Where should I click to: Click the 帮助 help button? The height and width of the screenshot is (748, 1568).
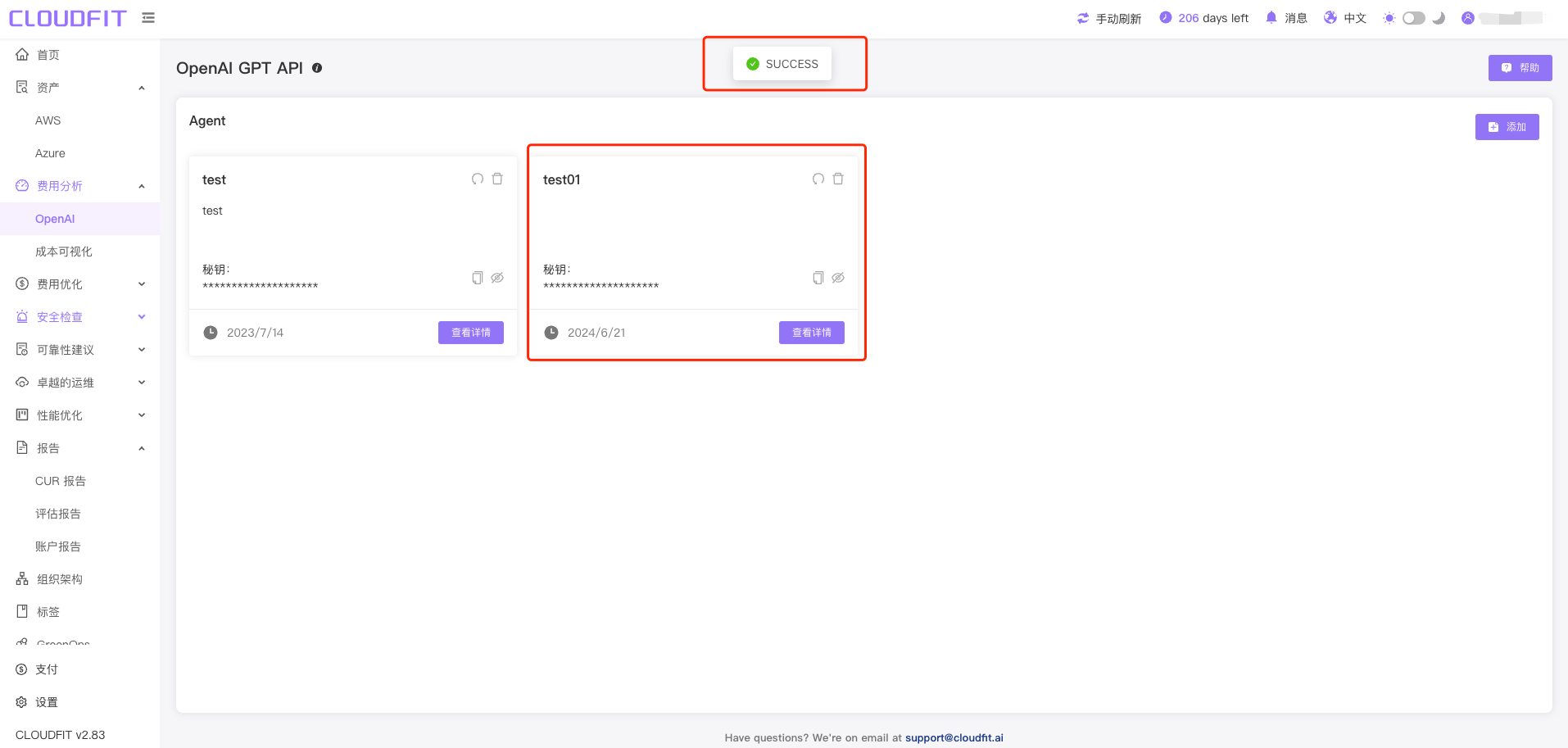1520,68
